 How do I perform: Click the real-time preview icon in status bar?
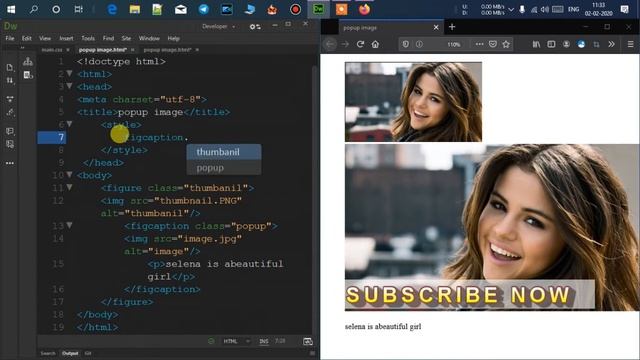(308, 341)
